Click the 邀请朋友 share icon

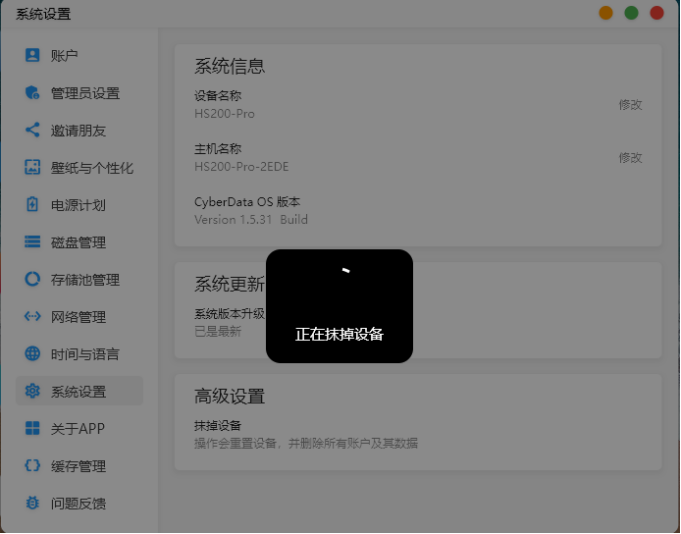pos(33,130)
